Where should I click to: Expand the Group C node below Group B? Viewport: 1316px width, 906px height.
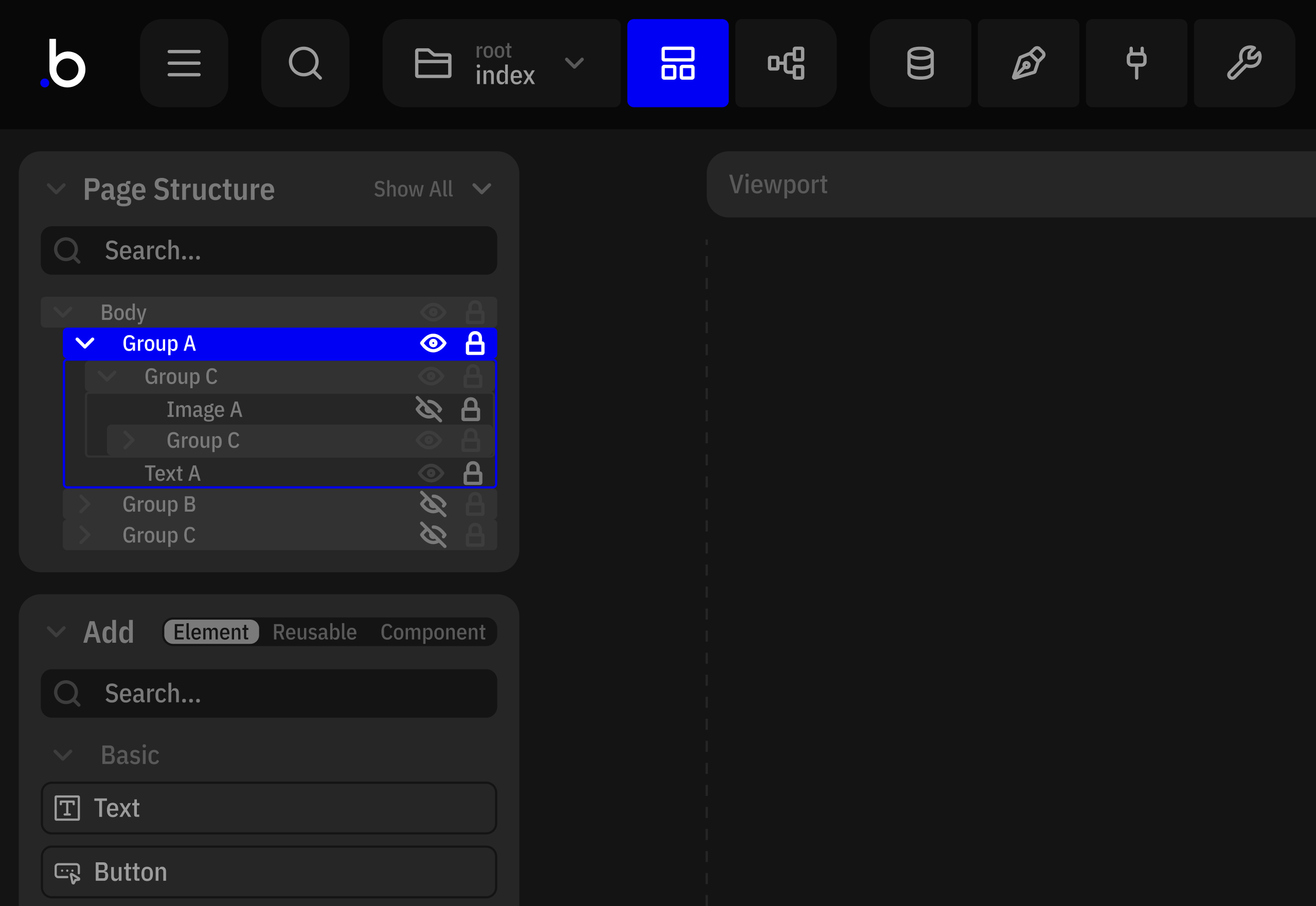pyautogui.click(x=84, y=535)
